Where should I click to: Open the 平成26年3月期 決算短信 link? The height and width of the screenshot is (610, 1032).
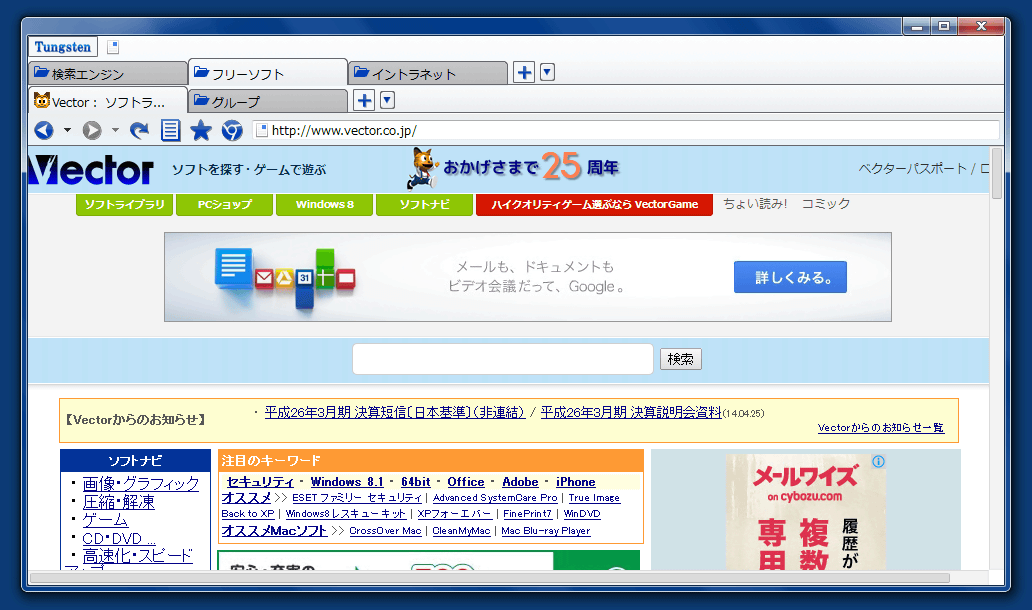[395, 413]
